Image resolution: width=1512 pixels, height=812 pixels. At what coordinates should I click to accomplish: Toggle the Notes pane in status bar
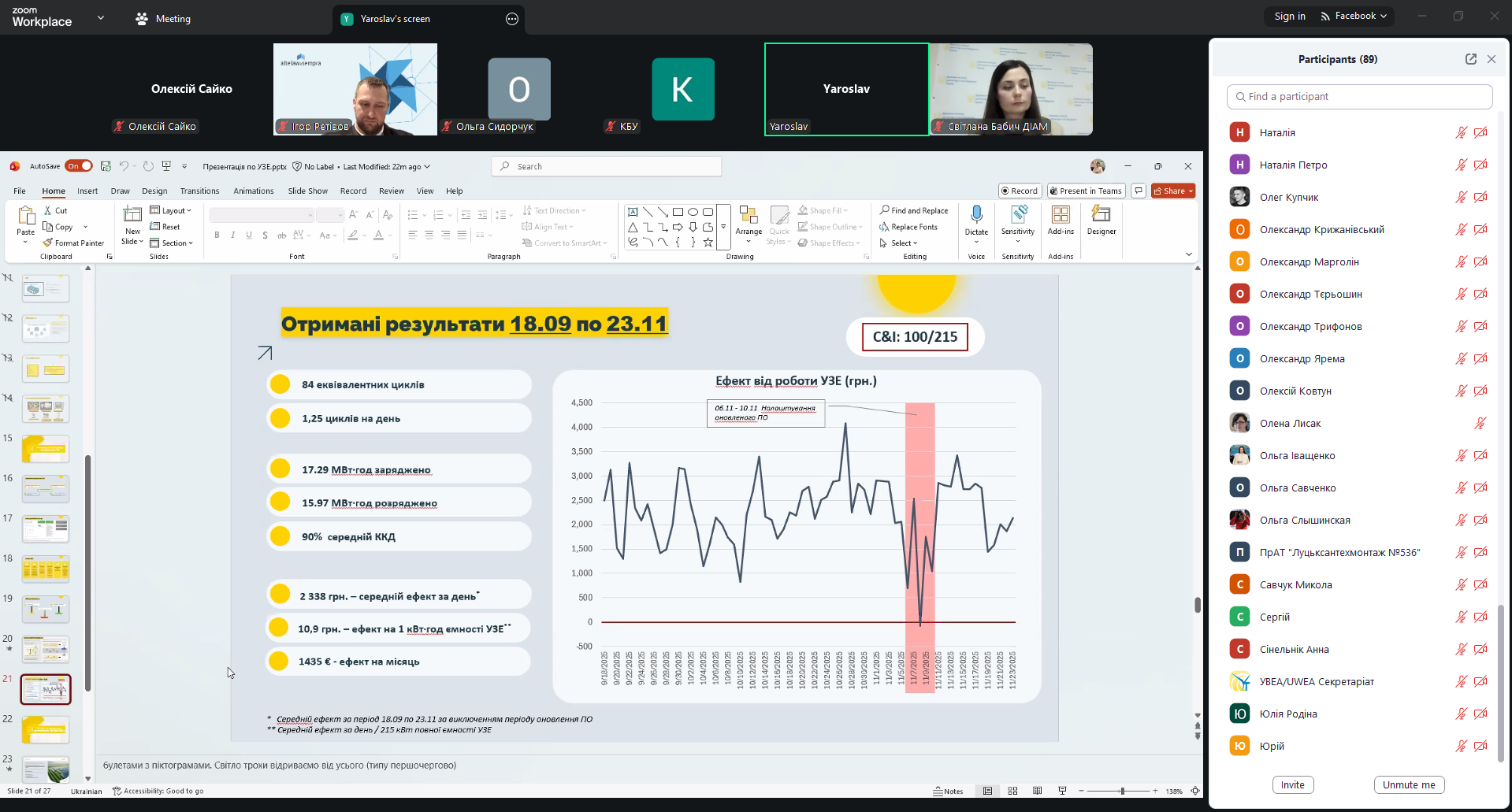948,791
